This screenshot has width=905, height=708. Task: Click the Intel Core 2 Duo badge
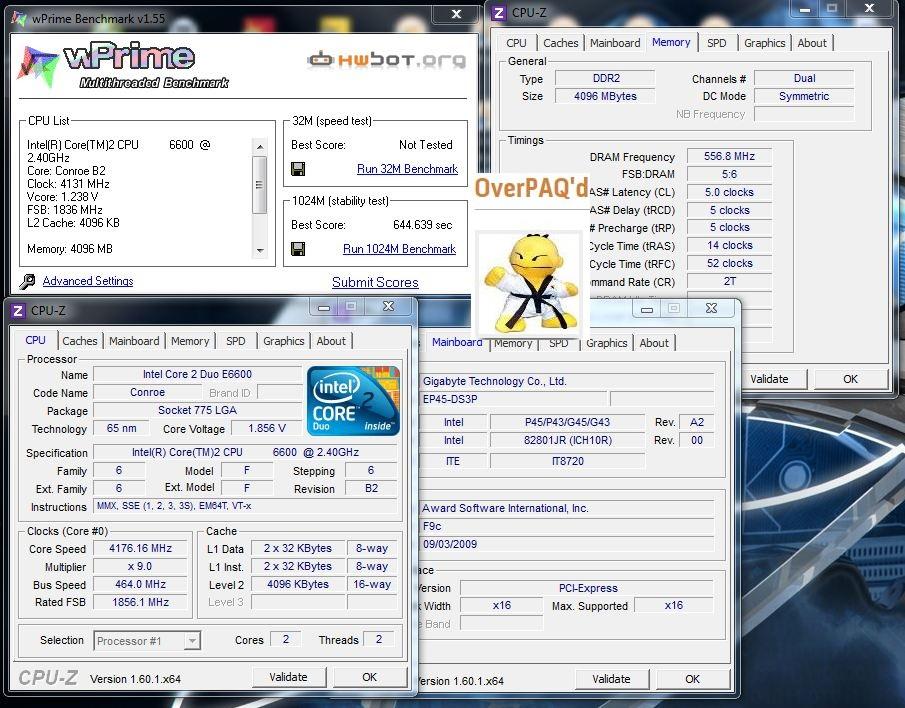pyautogui.click(x=353, y=400)
